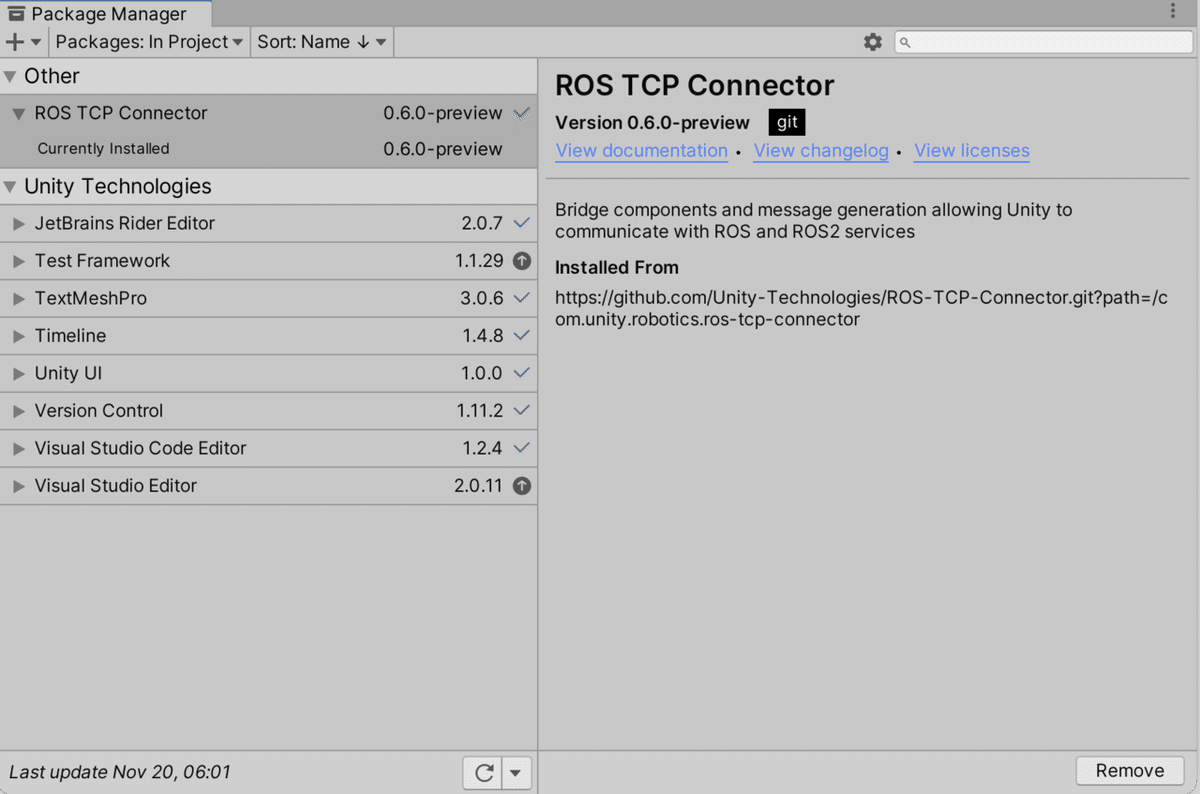
Task: Collapse the Other package group
Action: click(x=10, y=77)
